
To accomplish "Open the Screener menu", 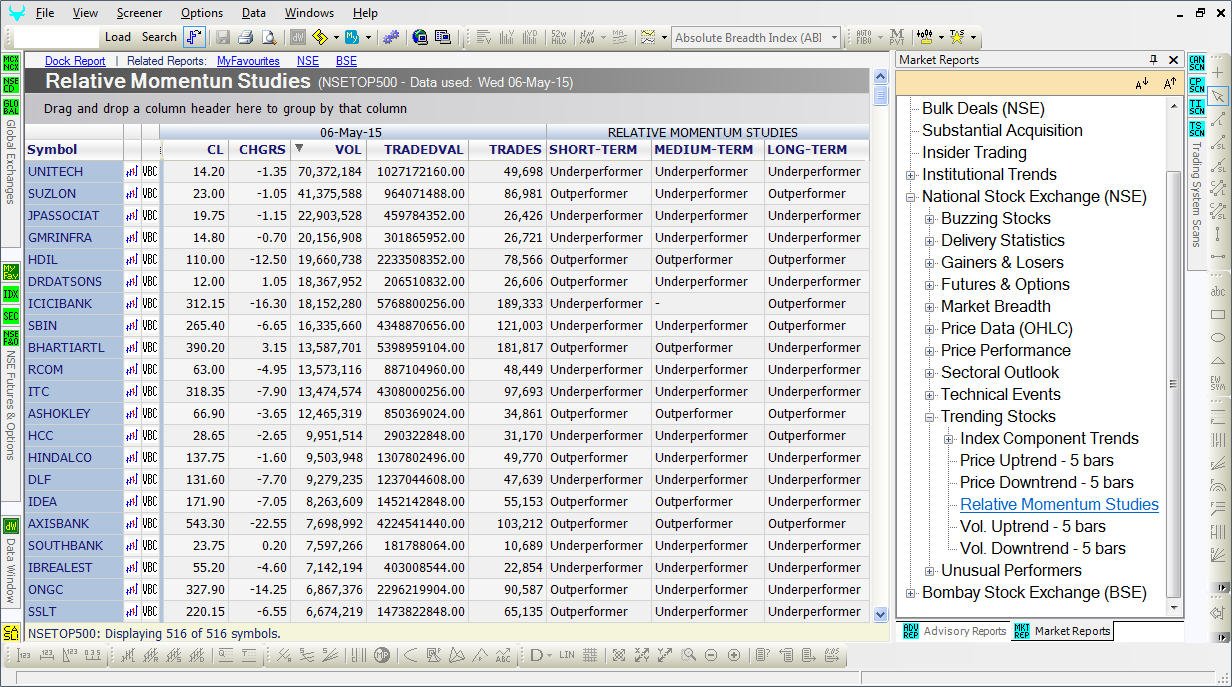I will pos(139,13).
